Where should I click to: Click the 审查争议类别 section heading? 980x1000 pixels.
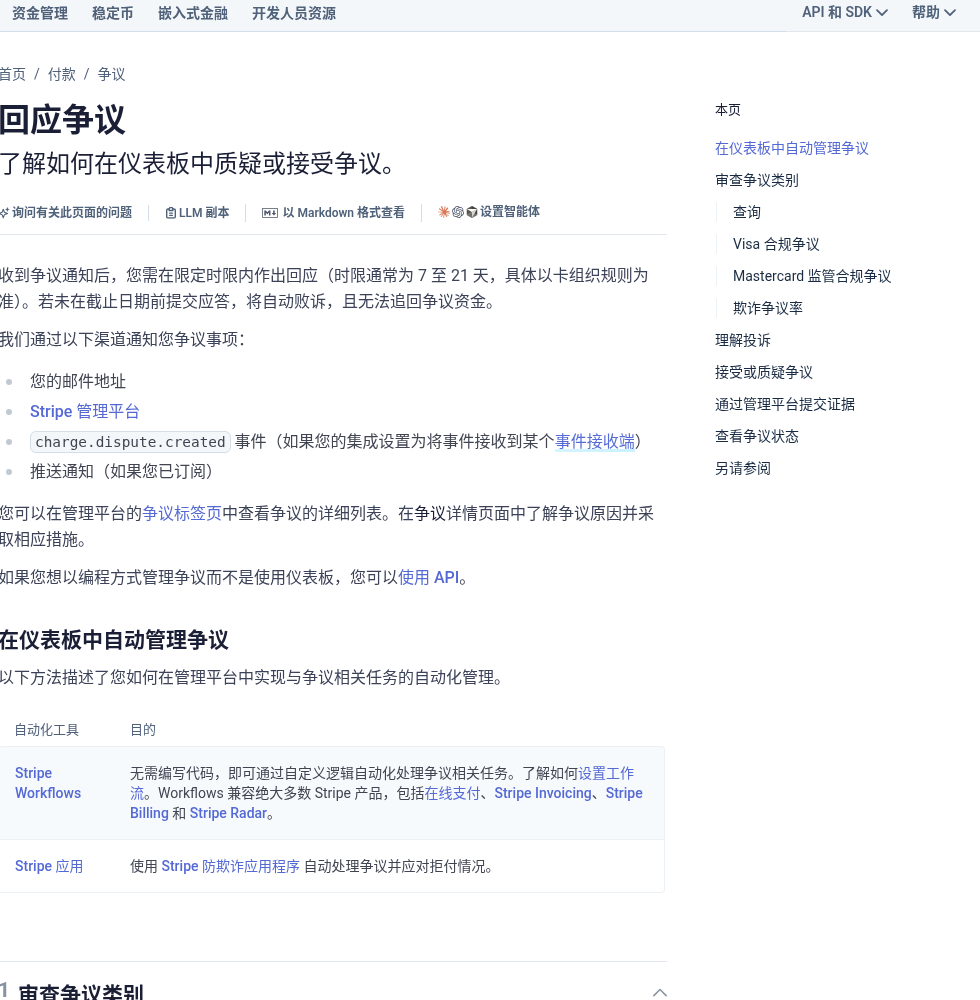coord(81,992)
